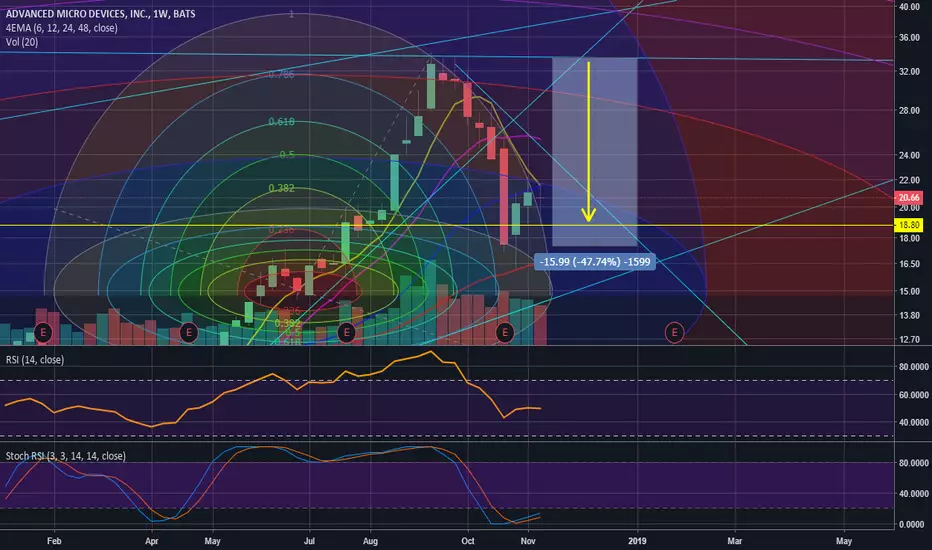Screen dimensions: 932x550
Task: Click the Advanced Micro Devices symbol title
Action: click(100, 14)
